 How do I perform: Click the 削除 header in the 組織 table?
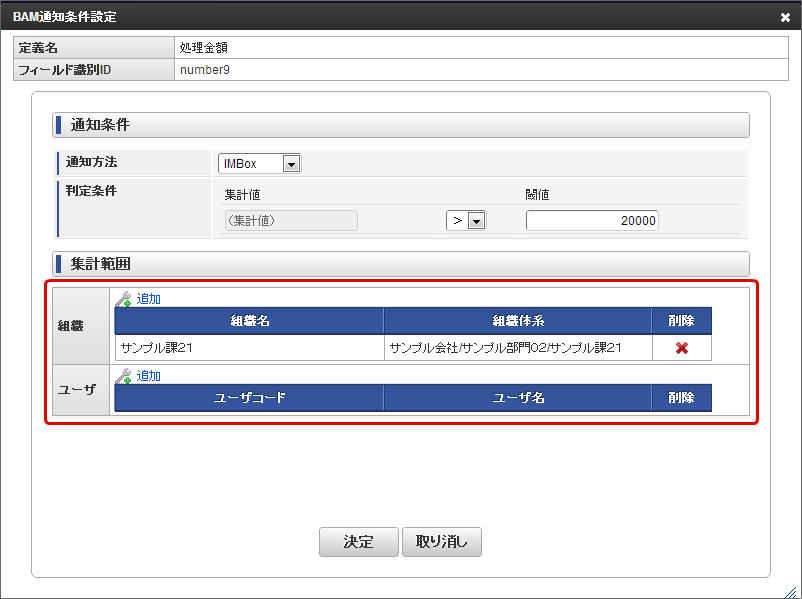(681, 321)
